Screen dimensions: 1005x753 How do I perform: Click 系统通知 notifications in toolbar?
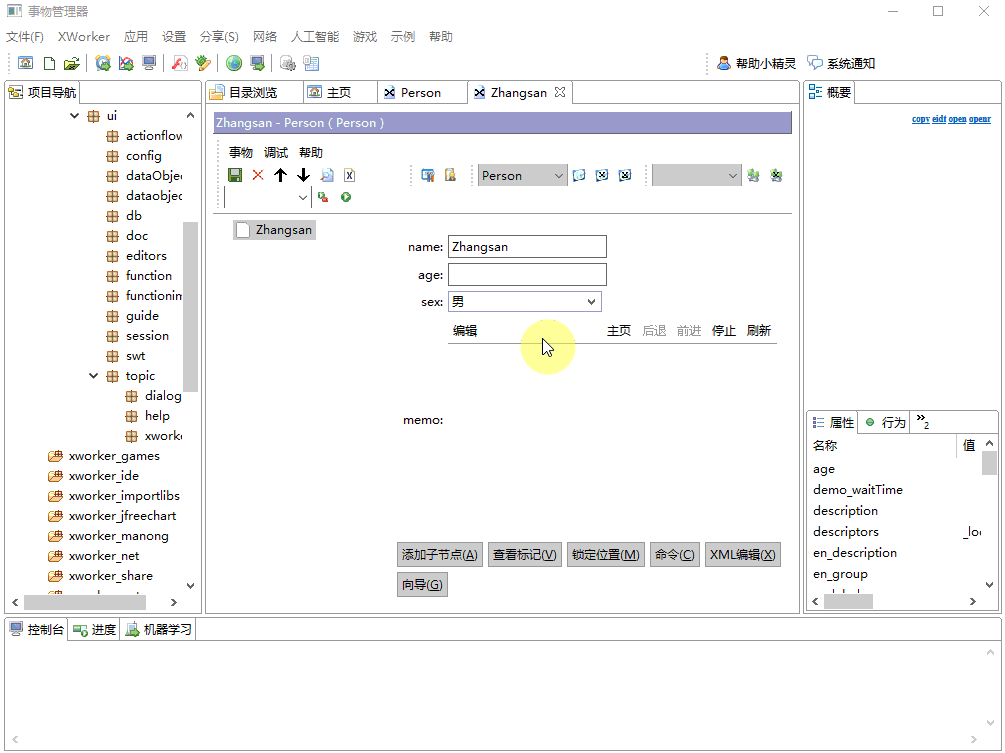pyautogui.click(x=841, y=63)
